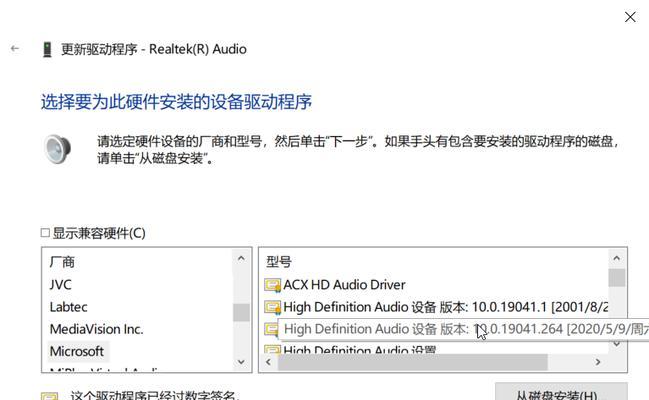Screen dimensions: 649x400
Task: Select JVC in the manufacturer list
Action: point(60,285)
